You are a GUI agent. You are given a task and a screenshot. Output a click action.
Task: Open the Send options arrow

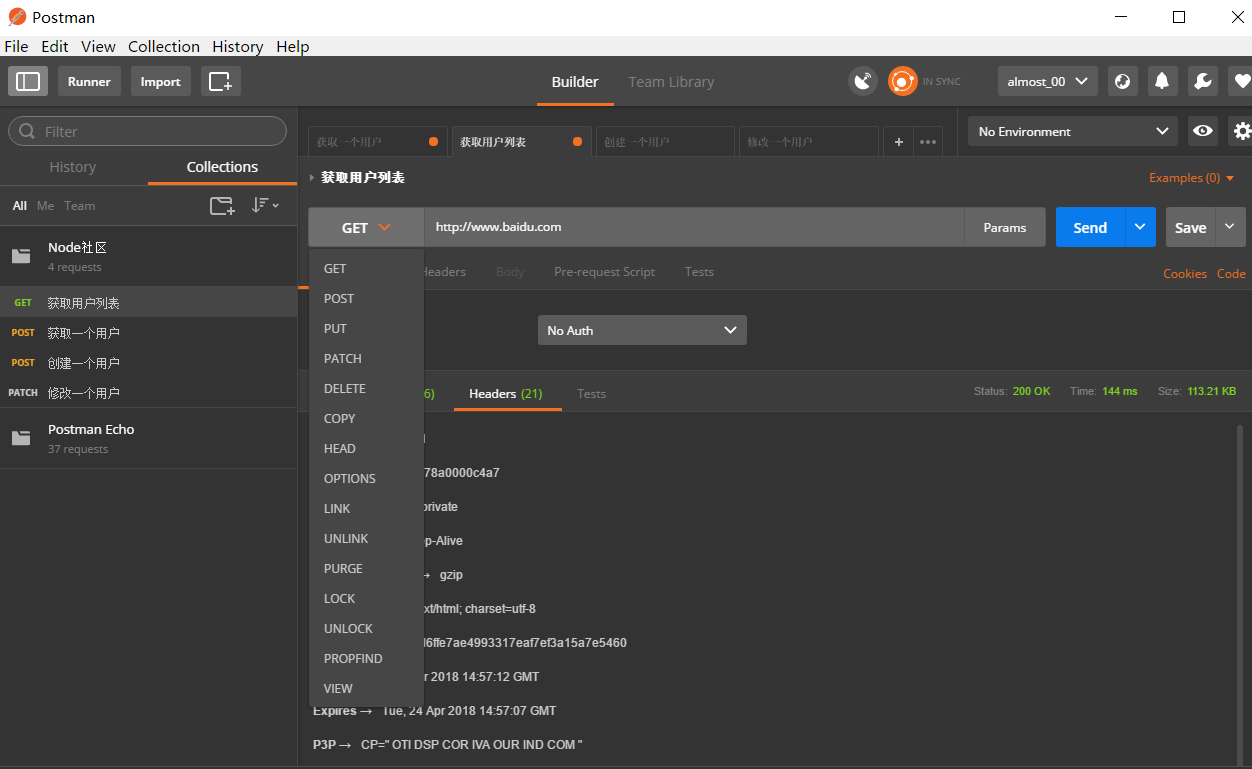pyautogui.click(x=1140, y=227)
